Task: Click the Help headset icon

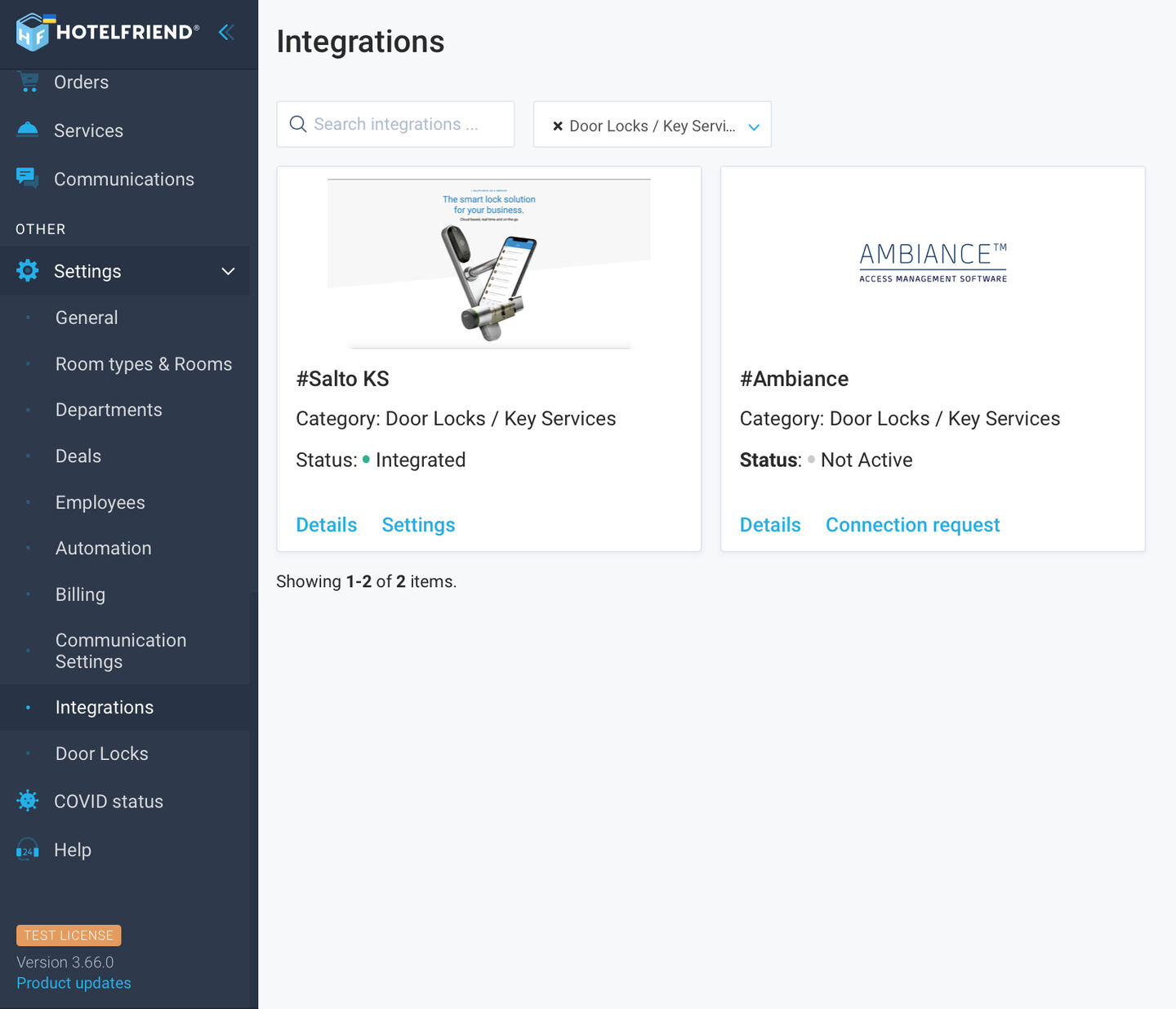Action: [x=28, y=850]
